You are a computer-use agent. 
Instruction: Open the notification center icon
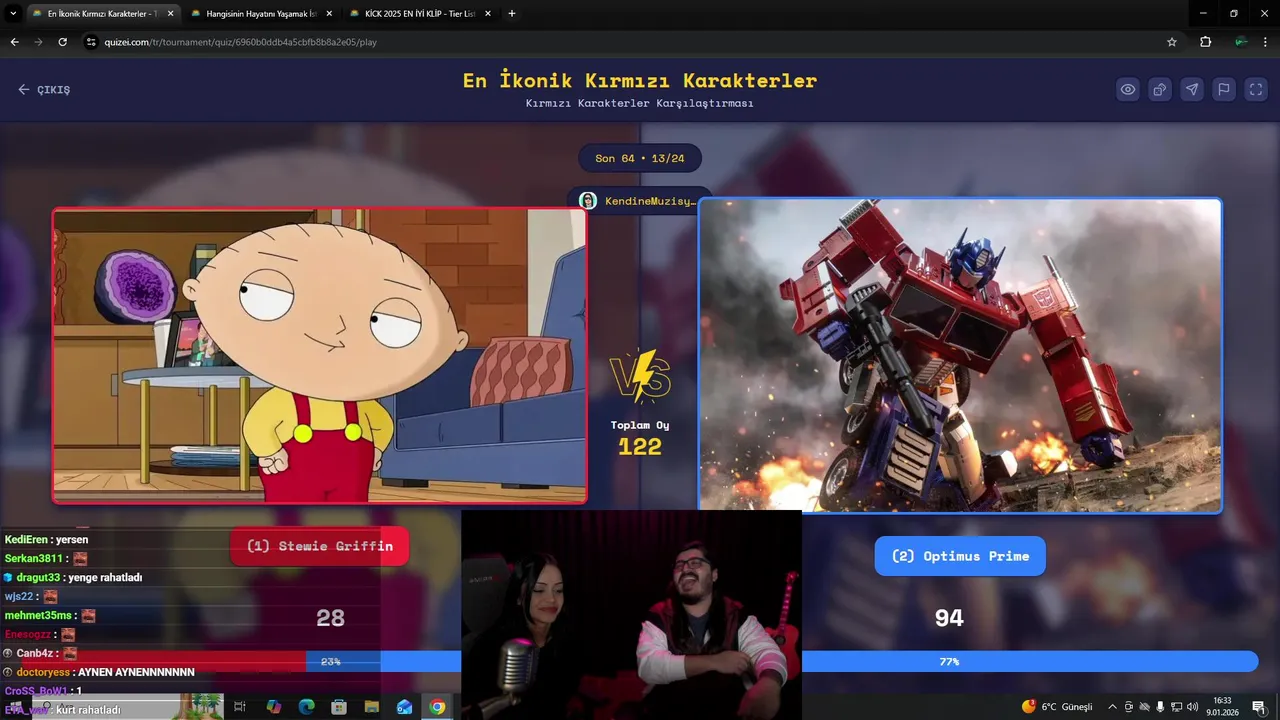[1258, 707]
